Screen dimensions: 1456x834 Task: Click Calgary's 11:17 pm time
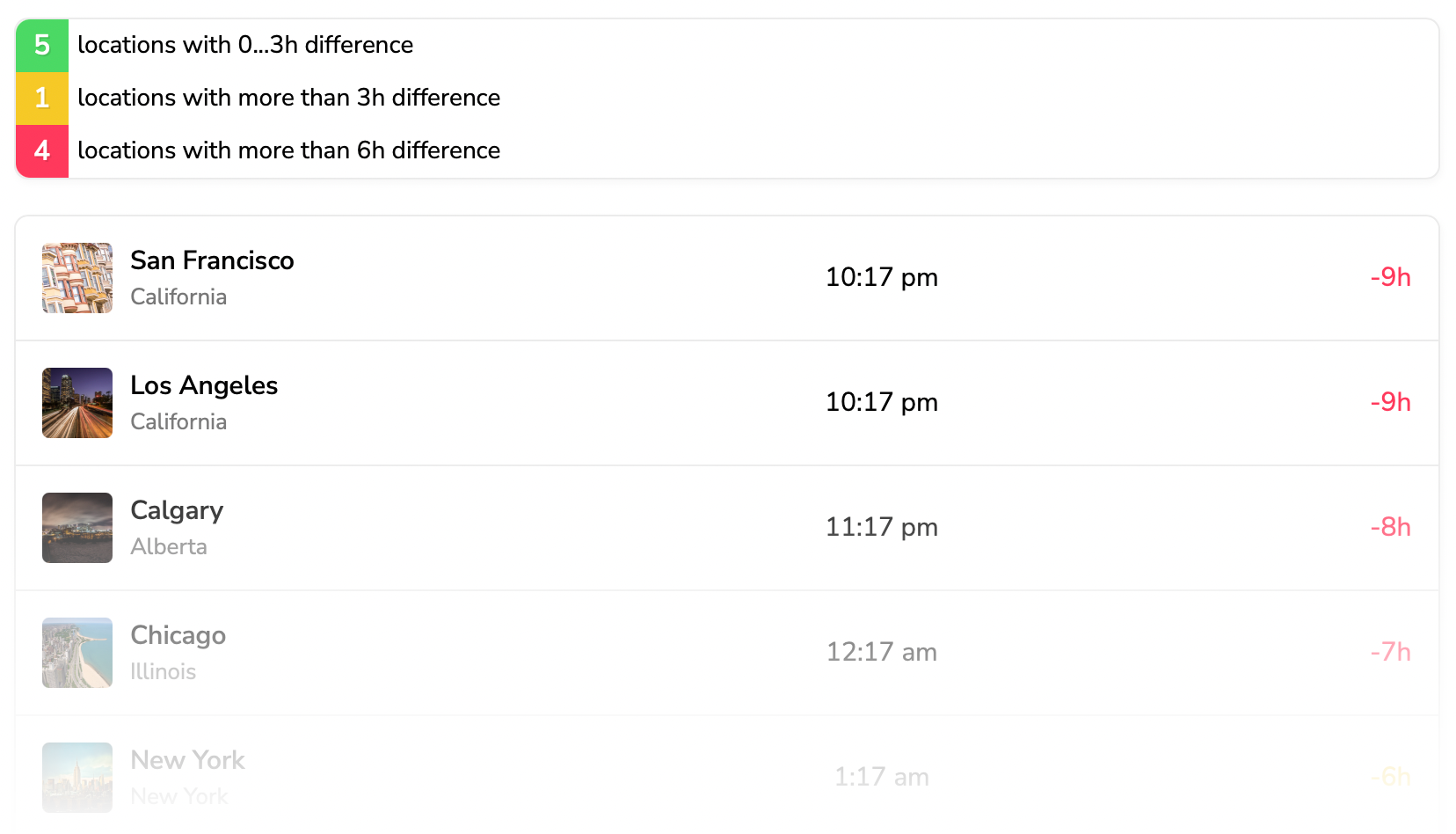pyautogui.click(x=881, y=528)
